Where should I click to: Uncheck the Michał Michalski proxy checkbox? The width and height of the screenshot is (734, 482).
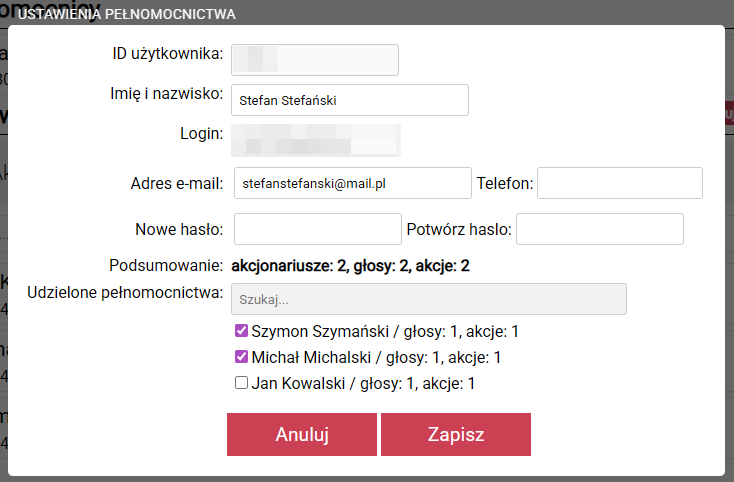point(240,357)
